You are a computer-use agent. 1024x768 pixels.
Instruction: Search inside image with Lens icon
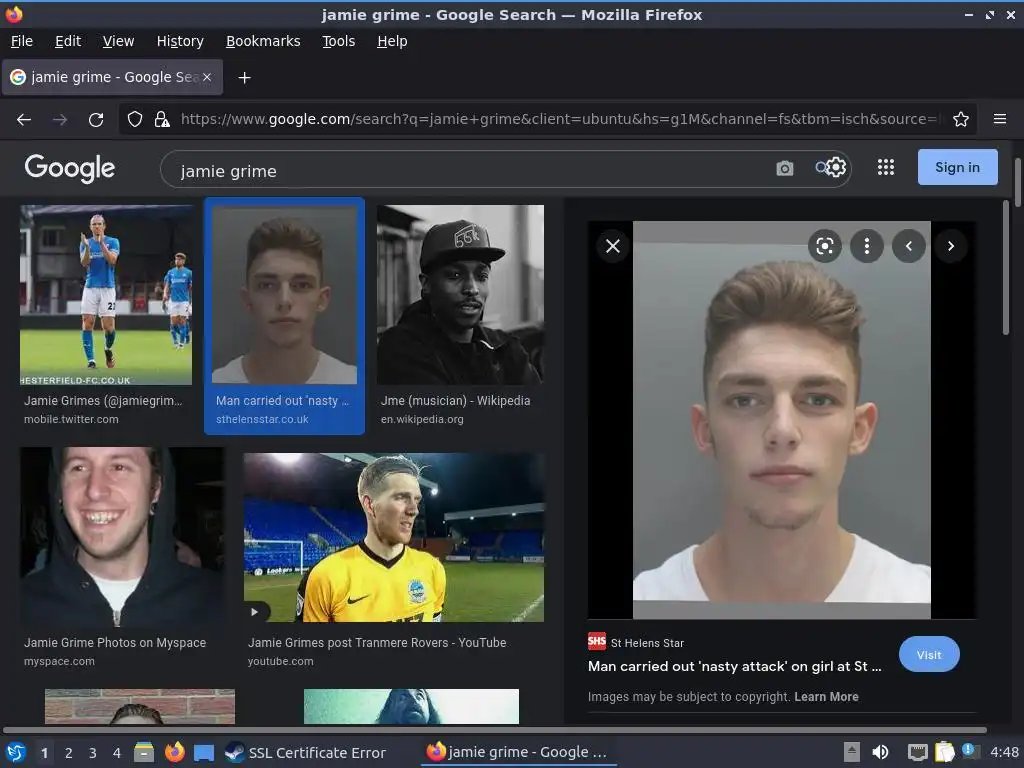(x=825, y=246)
